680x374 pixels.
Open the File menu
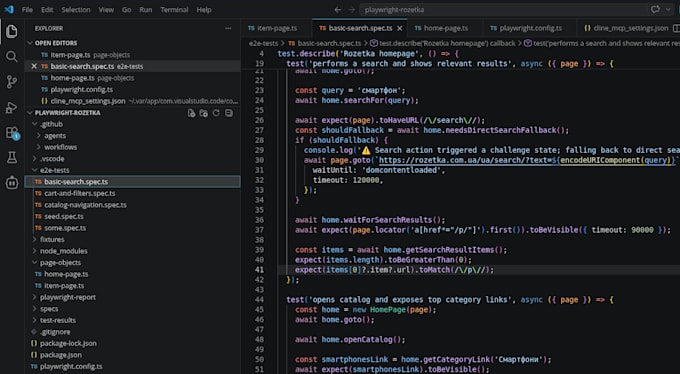tap(27, 10)
